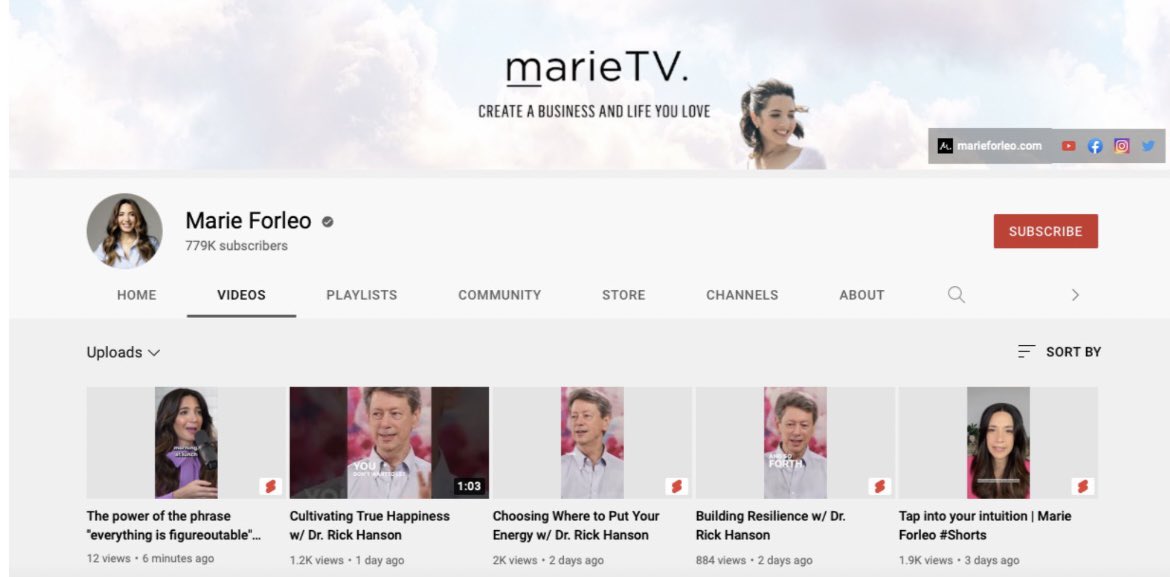Switch to the CHANNELS tab
Viewport: 1170px width, 577px height.
pyautogui.click(x=742, y=295)
